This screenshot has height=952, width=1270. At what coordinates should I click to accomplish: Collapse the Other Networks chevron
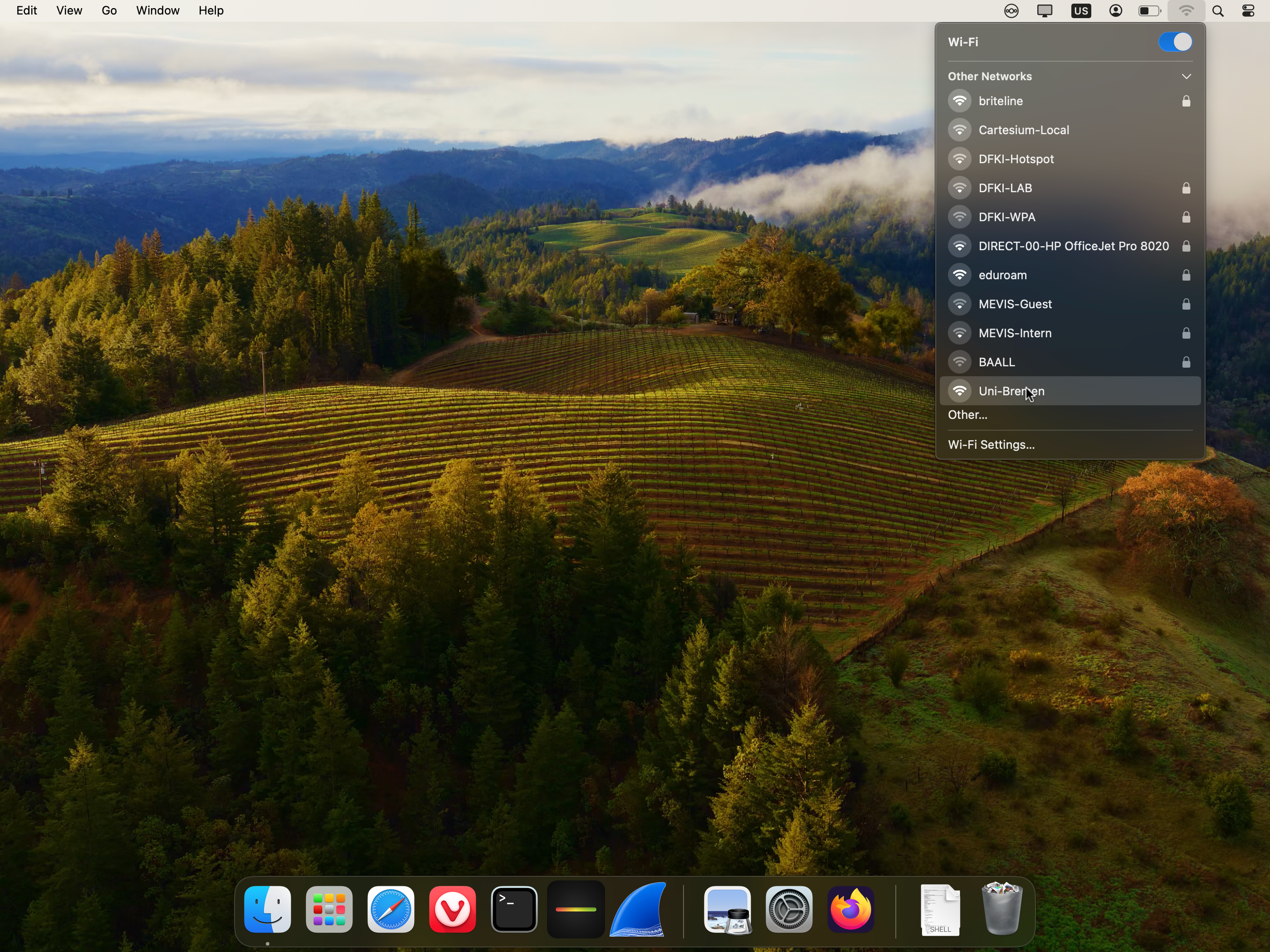pos(1186,76)
